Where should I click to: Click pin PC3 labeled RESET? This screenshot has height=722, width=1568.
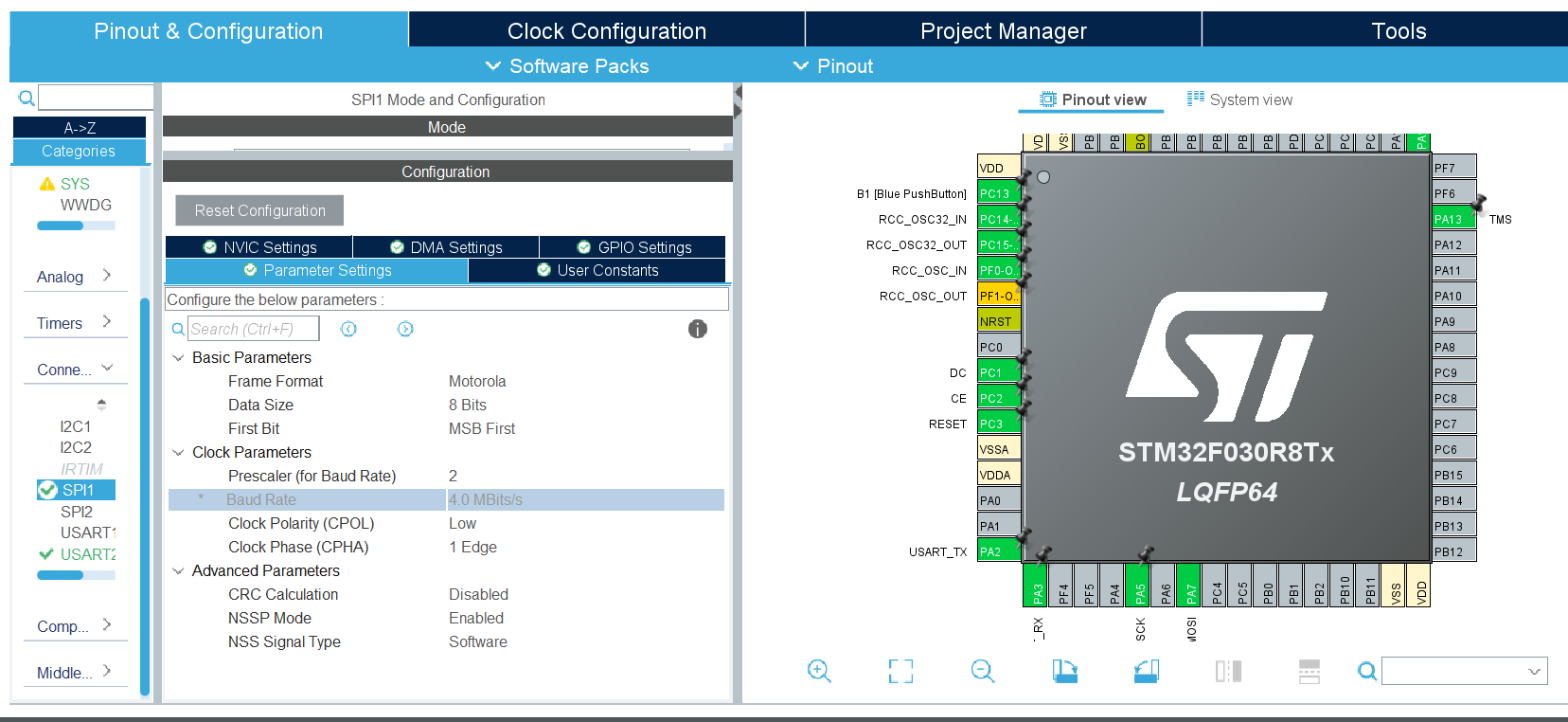[x=999, y=424]
